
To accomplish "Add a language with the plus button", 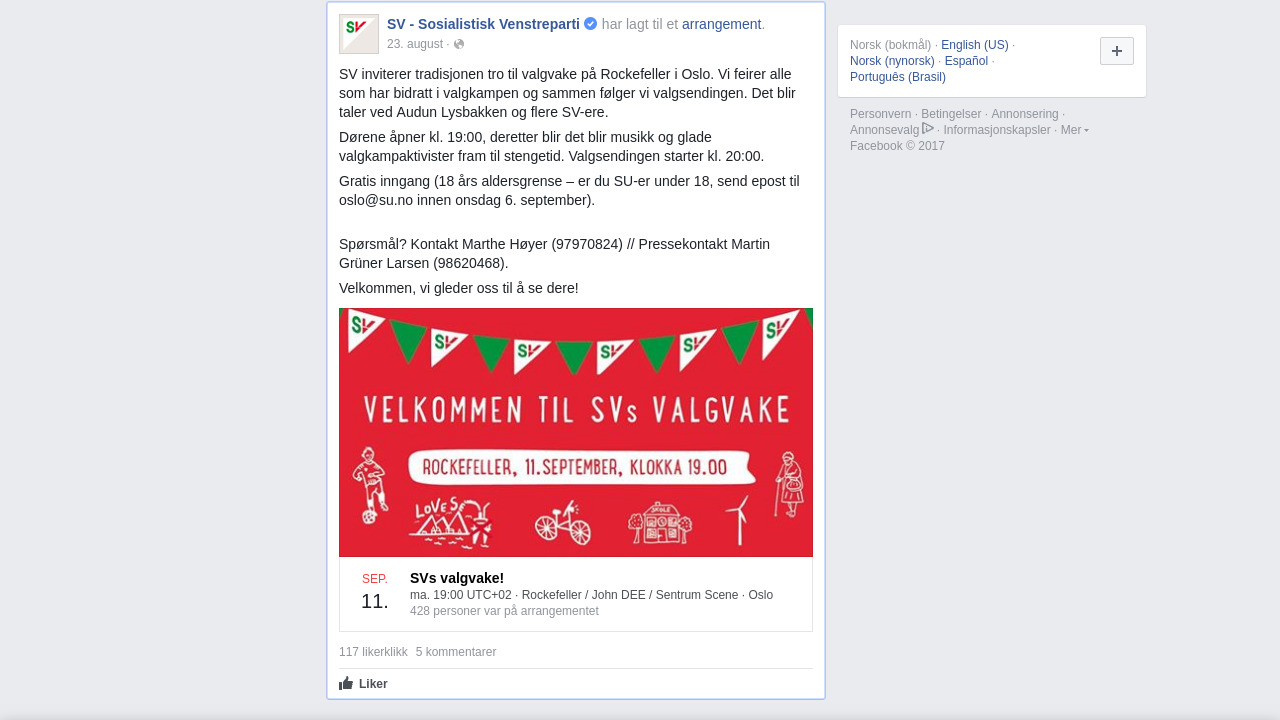I will coord(1117,51).
